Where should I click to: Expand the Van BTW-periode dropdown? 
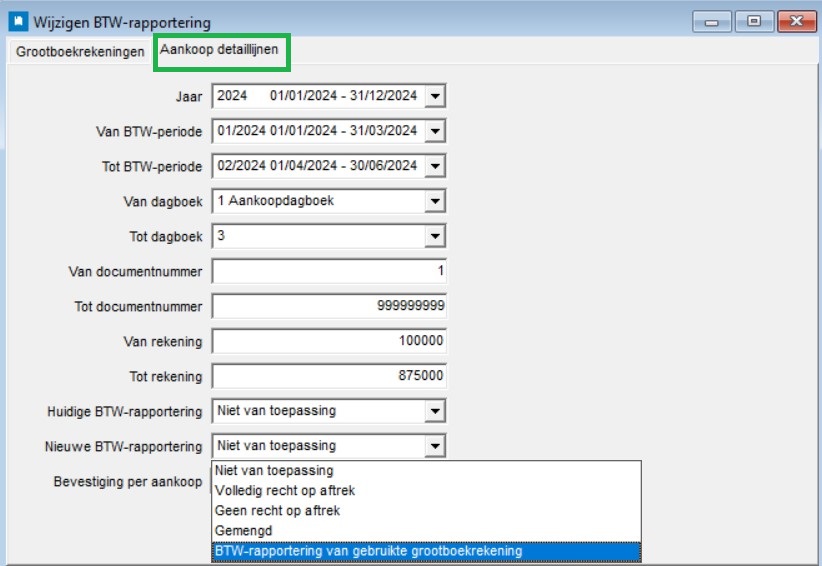tap(435, 131)
